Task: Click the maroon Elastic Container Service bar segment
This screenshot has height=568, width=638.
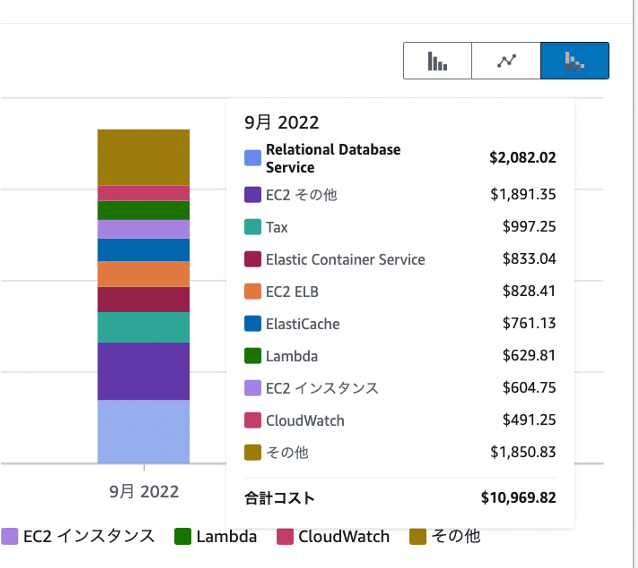Action: click(143, 299)
